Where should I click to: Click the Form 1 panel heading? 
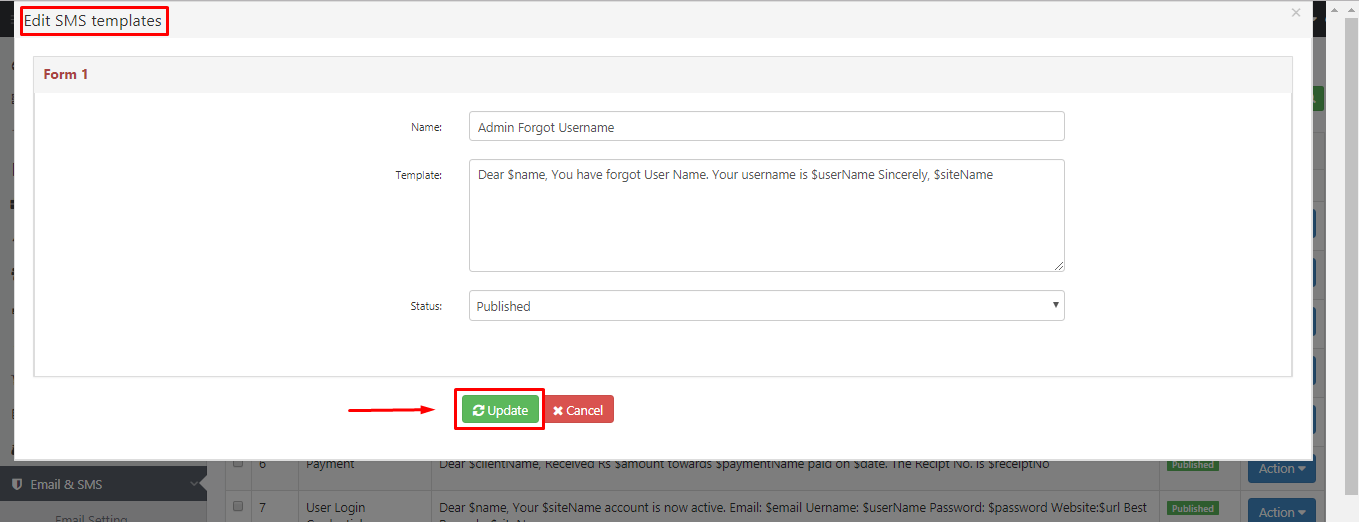66,74
